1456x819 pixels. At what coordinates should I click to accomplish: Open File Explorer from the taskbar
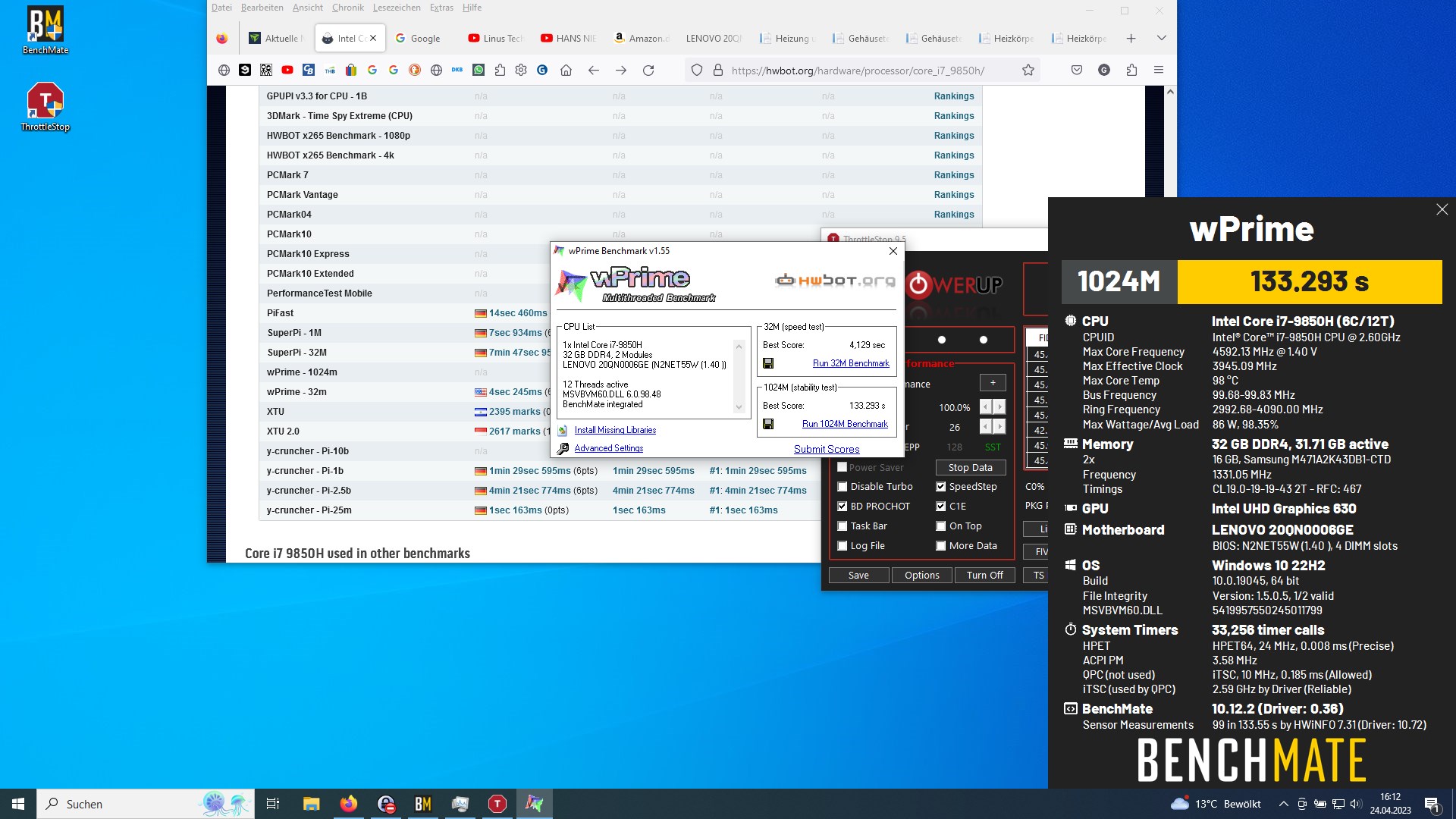point(312,804)
